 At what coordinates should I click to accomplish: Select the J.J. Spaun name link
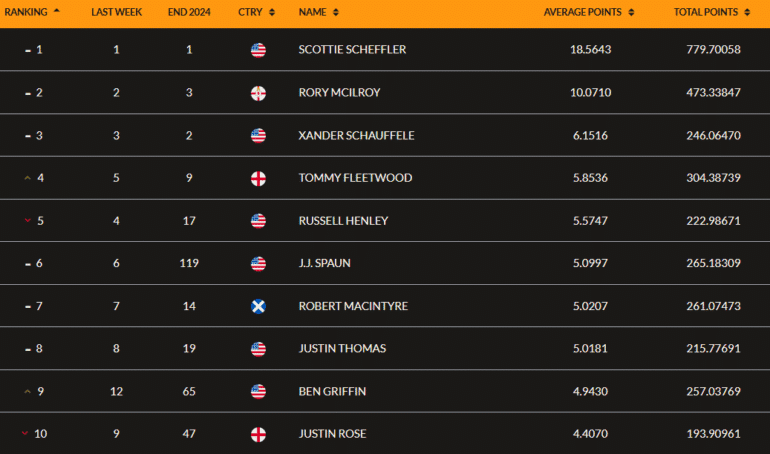324,263
